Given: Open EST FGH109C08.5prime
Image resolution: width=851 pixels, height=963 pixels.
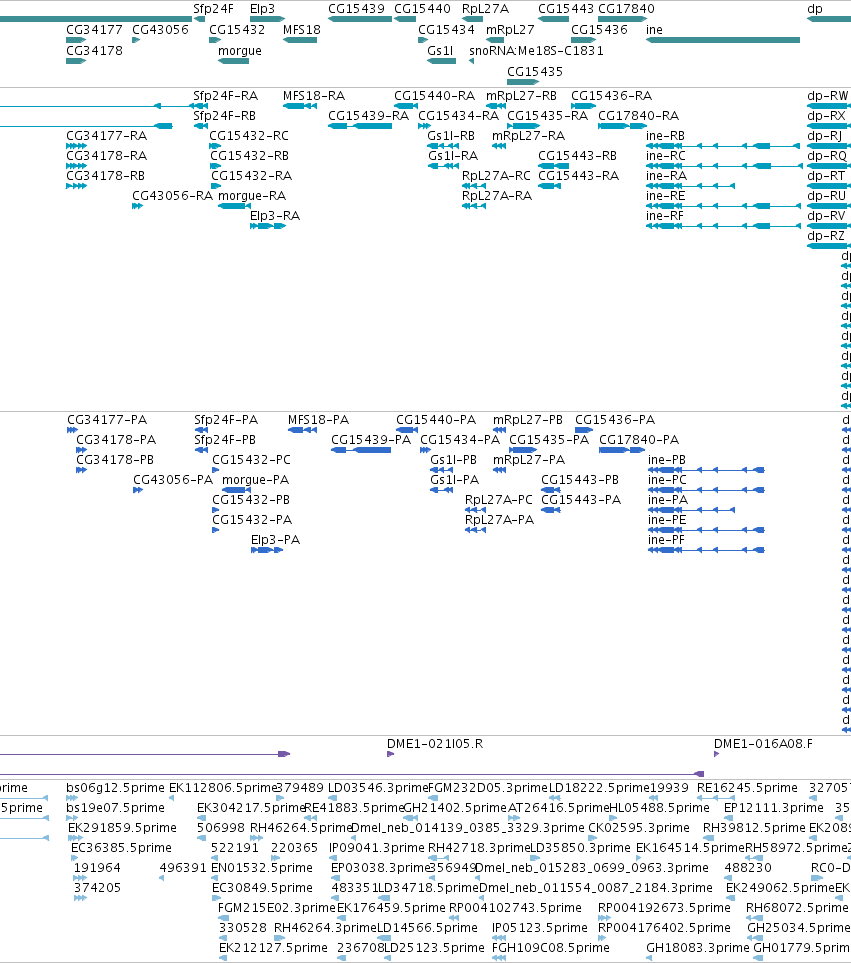Looking at the screenshot, I should pos(551,948).
